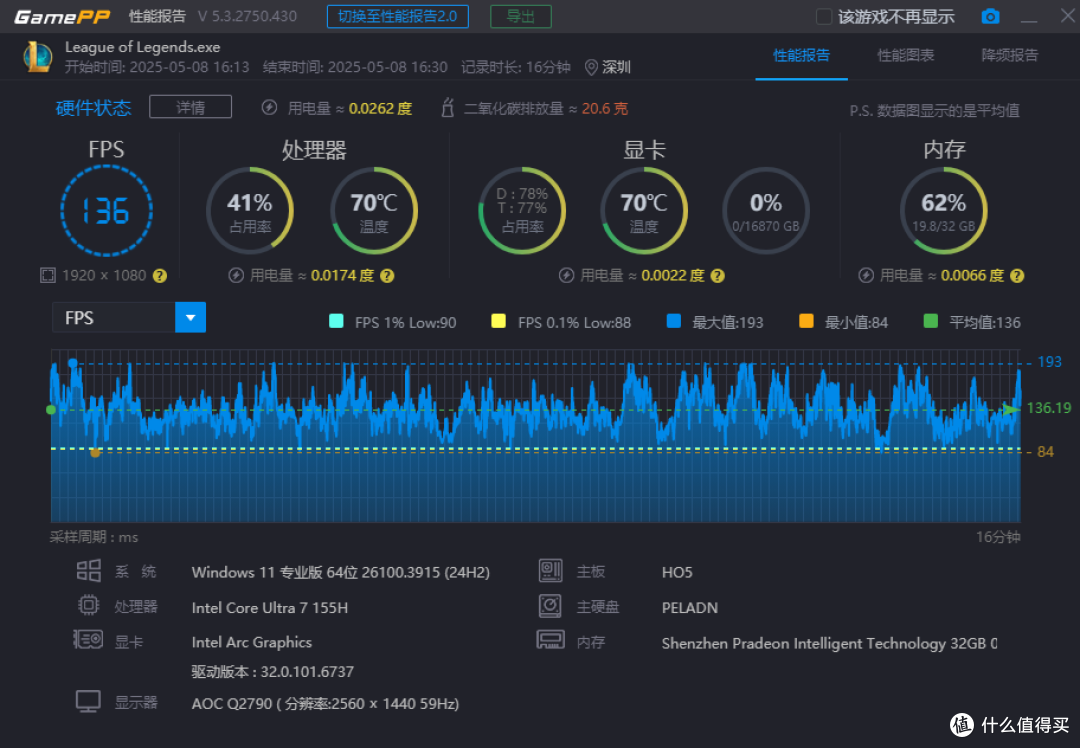Switch to the 性能报告 tab
The width and height of the screenshot is (1080, 748).
[801, 55]
